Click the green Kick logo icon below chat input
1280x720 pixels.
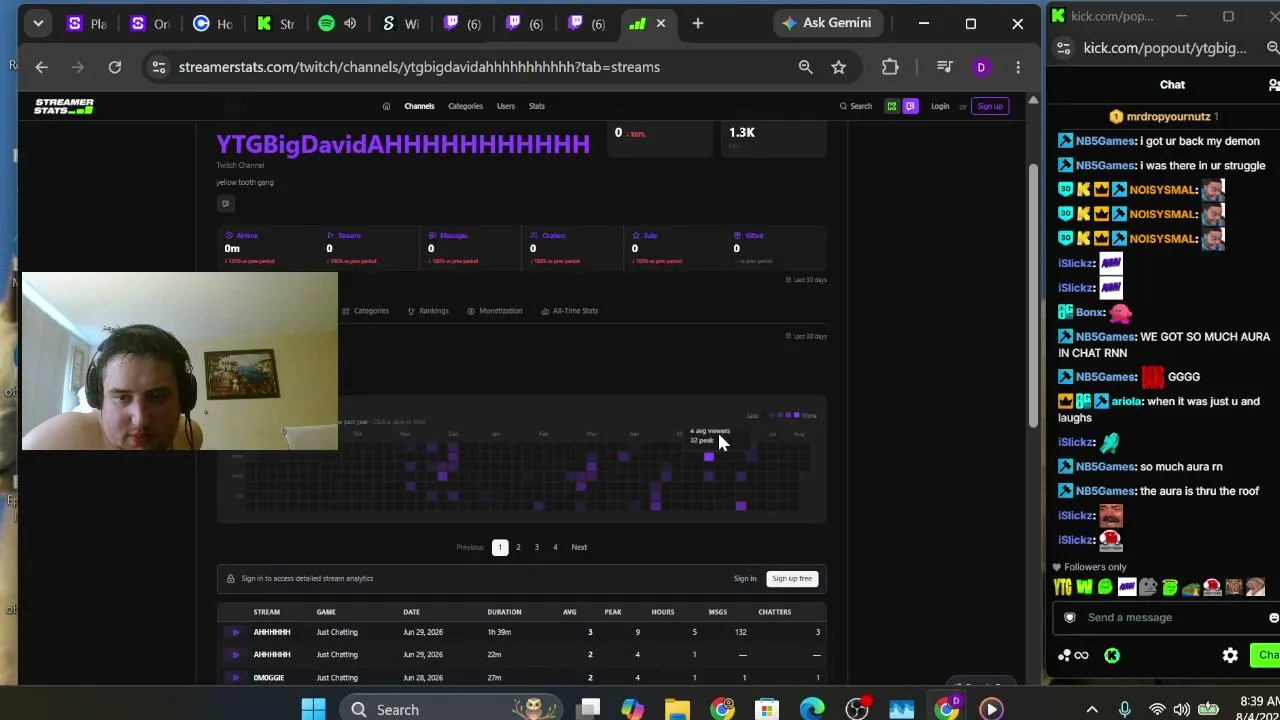click(x=1112, y=655)
